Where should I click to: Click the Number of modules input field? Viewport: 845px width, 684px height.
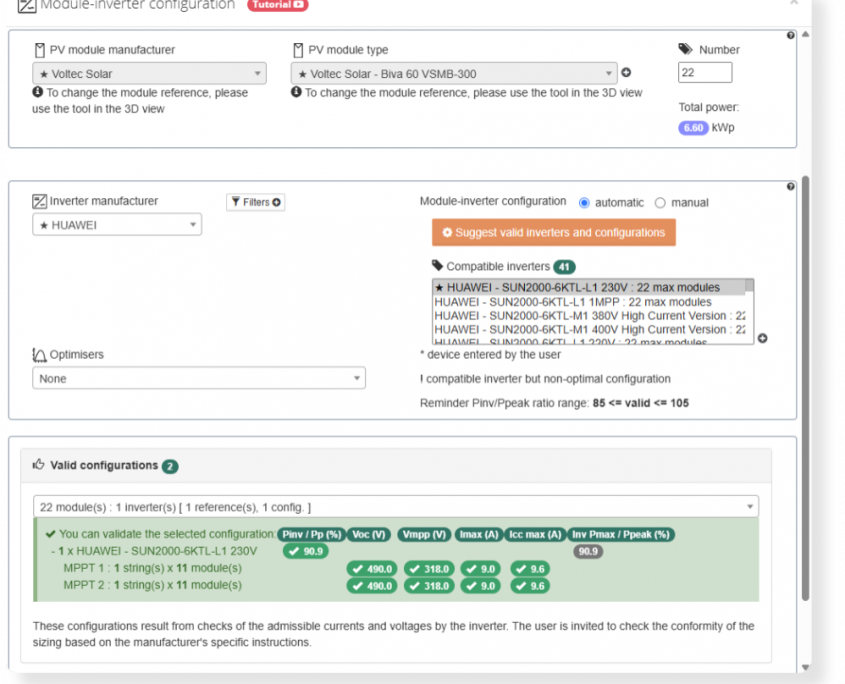tap(705, 72)
